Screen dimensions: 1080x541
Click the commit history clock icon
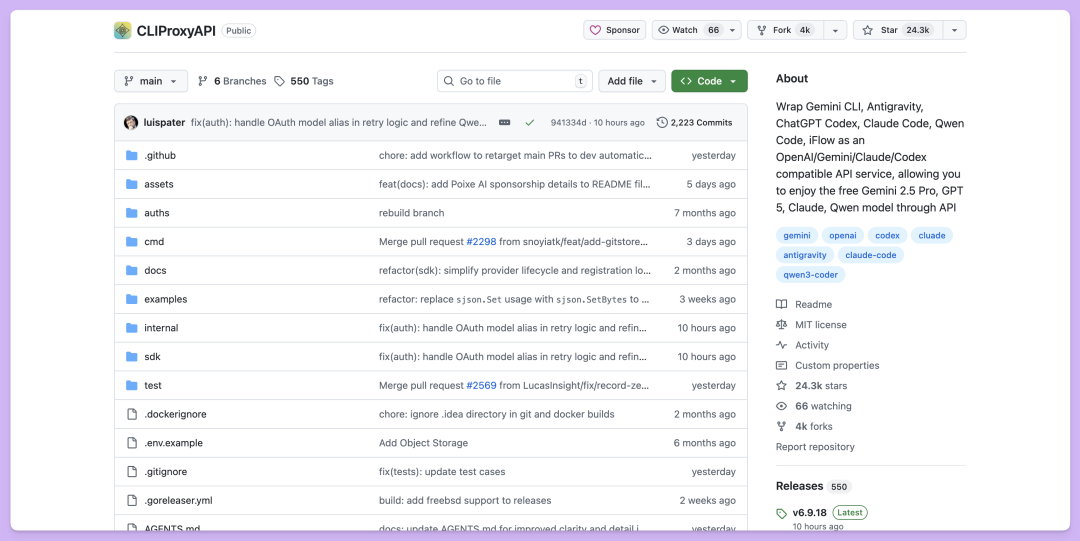(662, 123)
